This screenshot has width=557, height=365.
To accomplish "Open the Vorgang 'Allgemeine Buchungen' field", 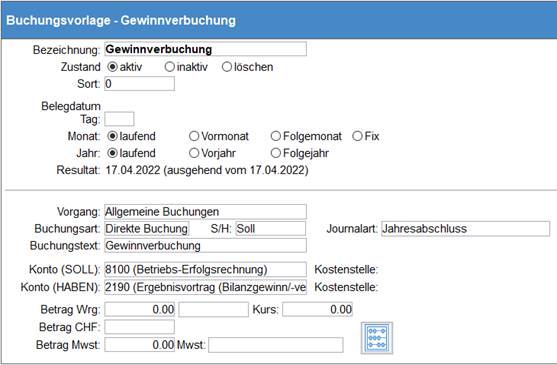I will pos(205,212).
